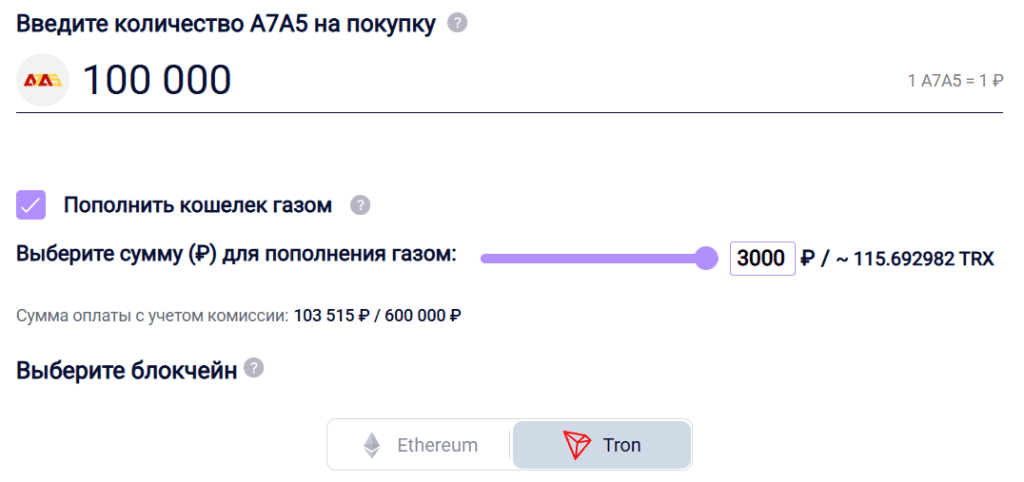
Task: Click the purple gas slider track
Action: (590, 258)
